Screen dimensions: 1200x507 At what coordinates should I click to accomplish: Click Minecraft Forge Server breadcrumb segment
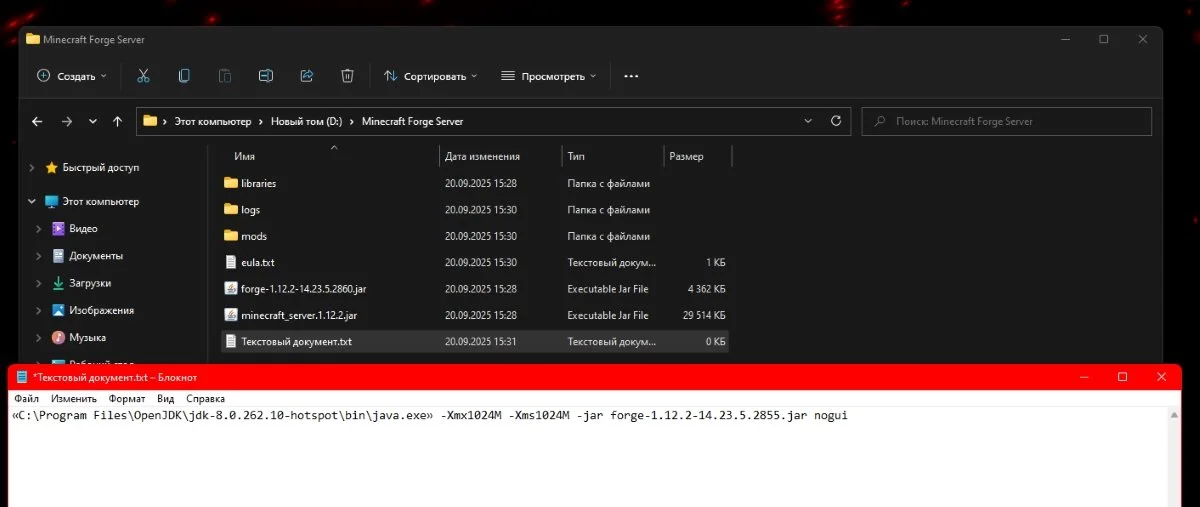click(x=412, y=121)
